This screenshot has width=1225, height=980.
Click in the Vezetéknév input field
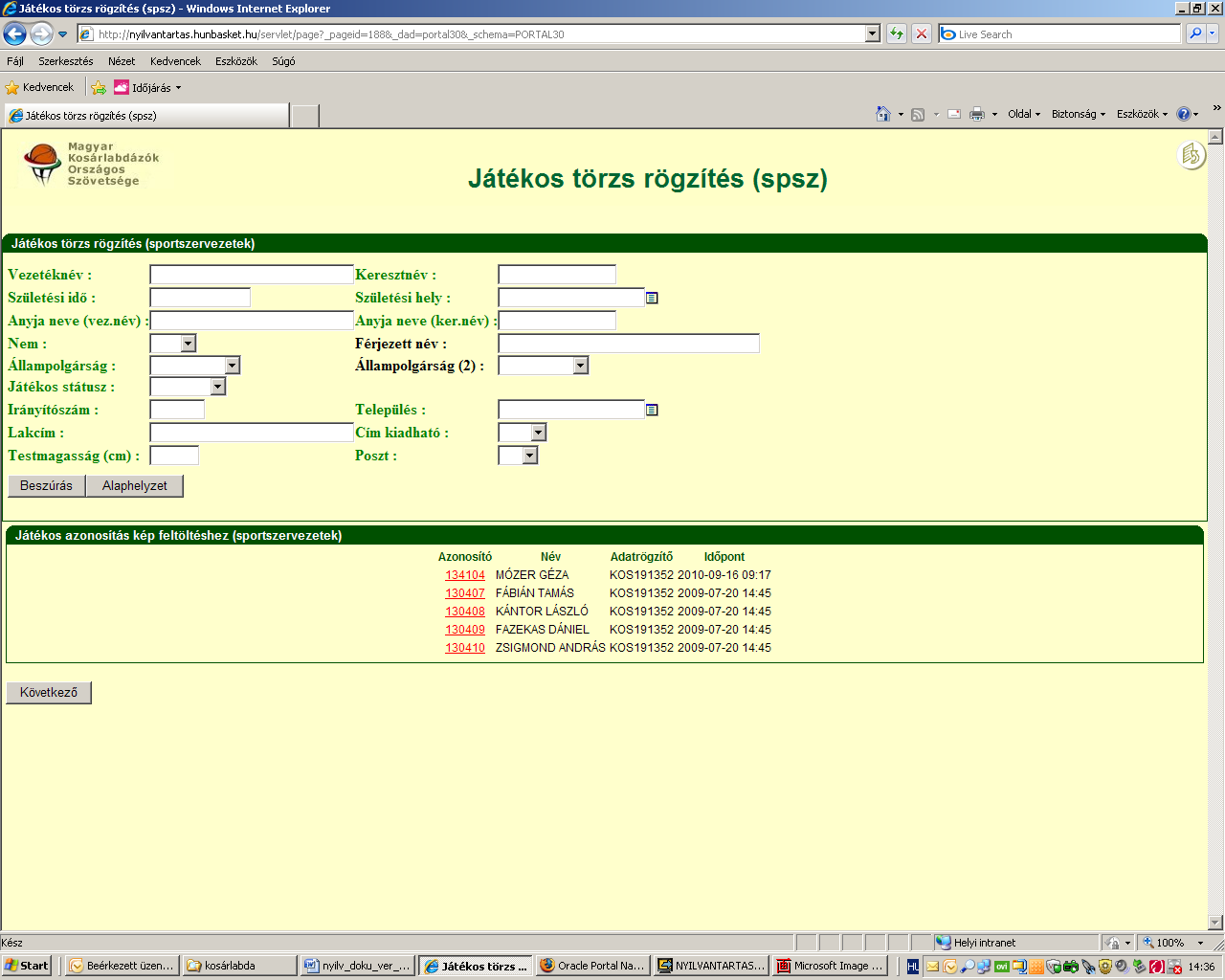pos(252,275)
